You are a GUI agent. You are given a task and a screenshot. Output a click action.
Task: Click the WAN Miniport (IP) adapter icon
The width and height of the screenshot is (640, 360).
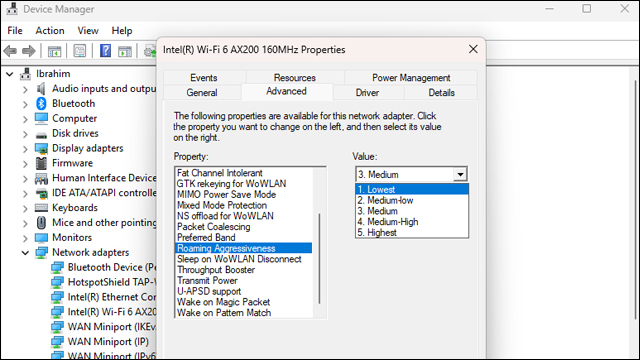57,342
